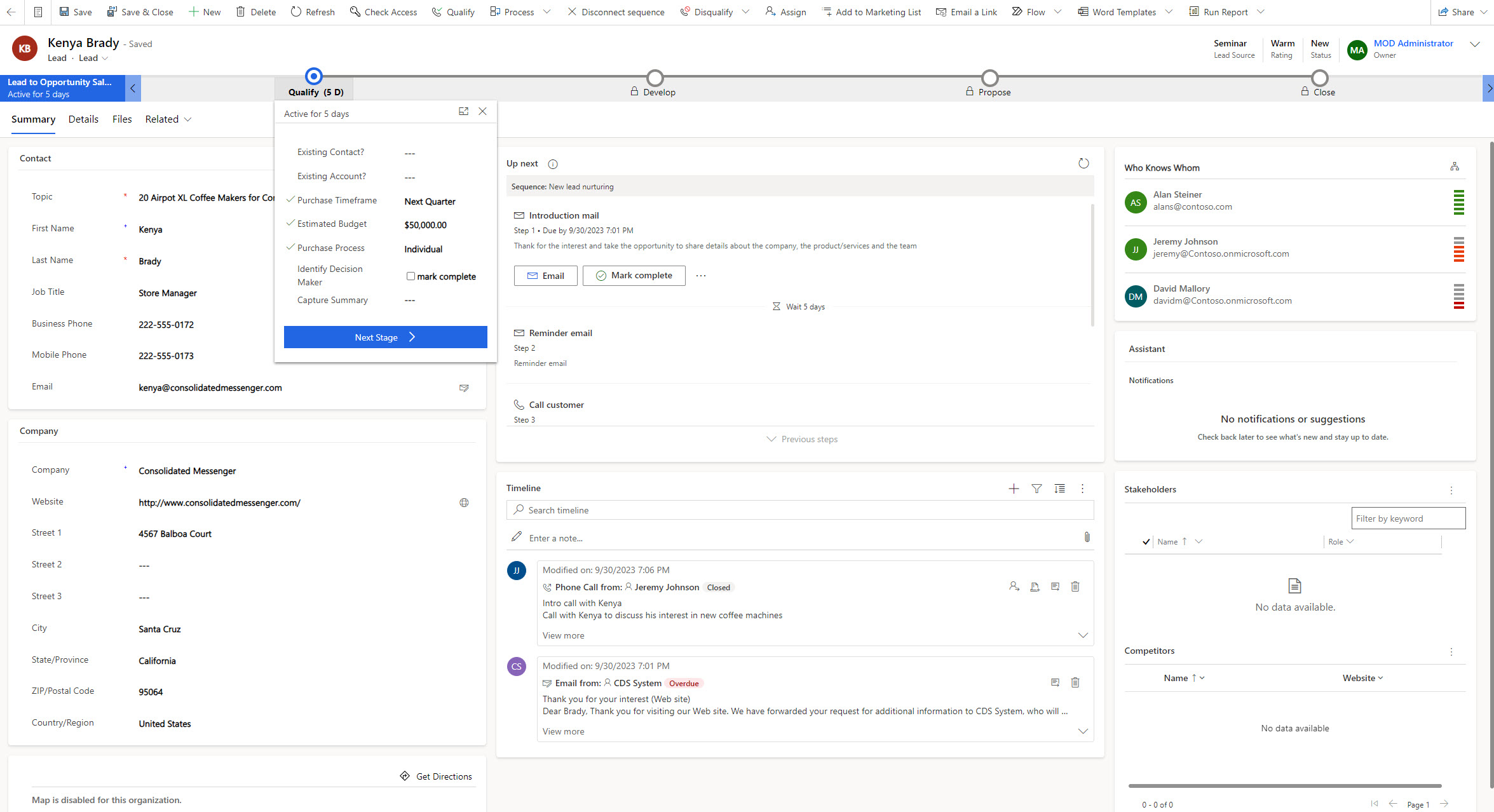Open Check Access

383,12
